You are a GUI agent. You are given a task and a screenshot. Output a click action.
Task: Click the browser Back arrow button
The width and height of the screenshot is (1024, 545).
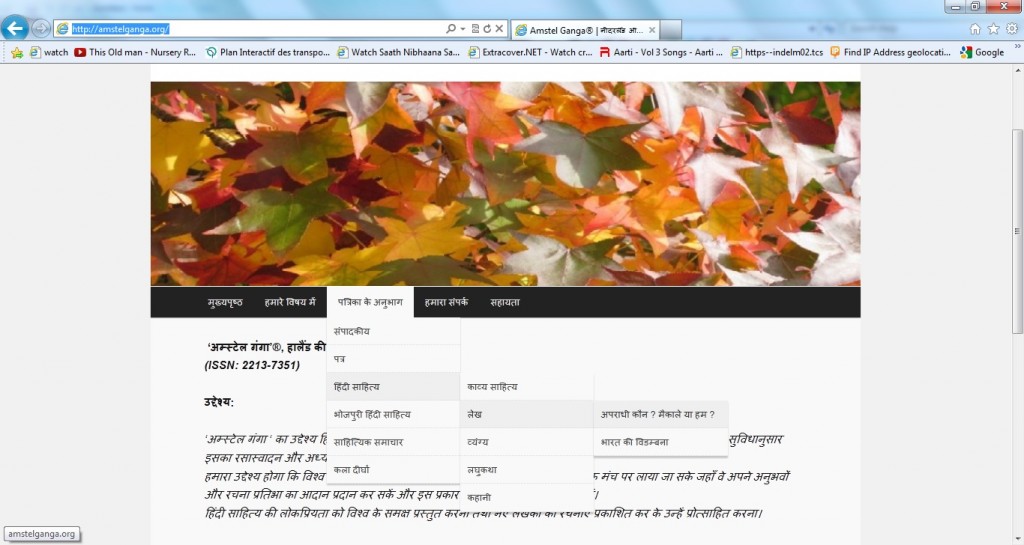pyautogui.click(x=16, y=28)
